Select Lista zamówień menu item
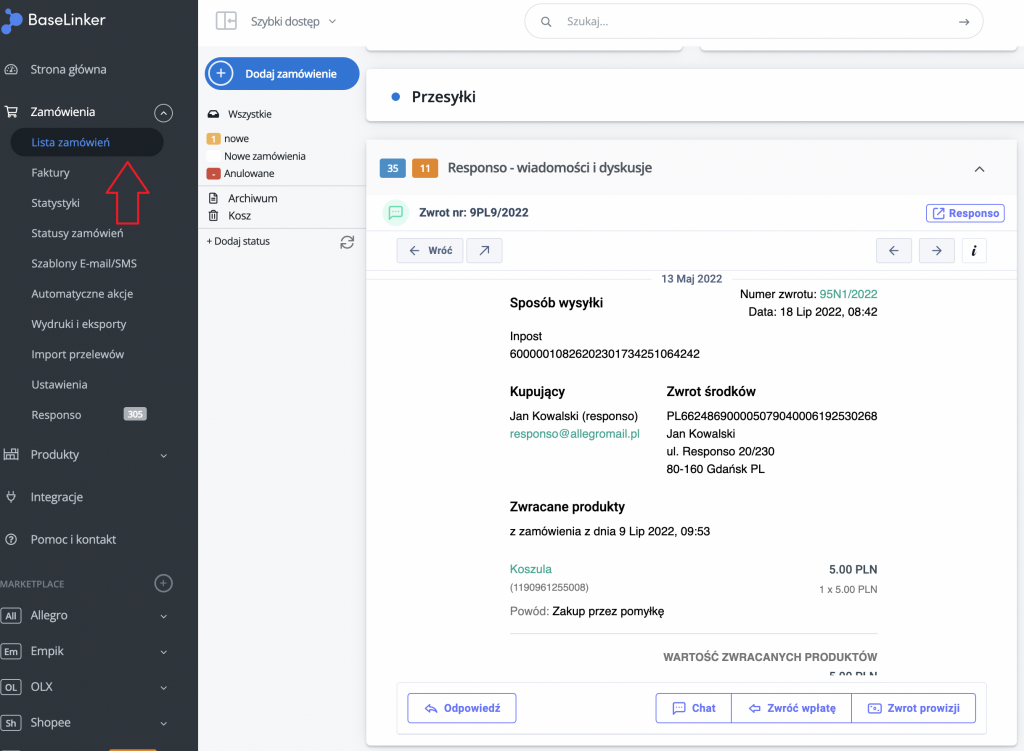The image size is (1024, 751). 71,143
